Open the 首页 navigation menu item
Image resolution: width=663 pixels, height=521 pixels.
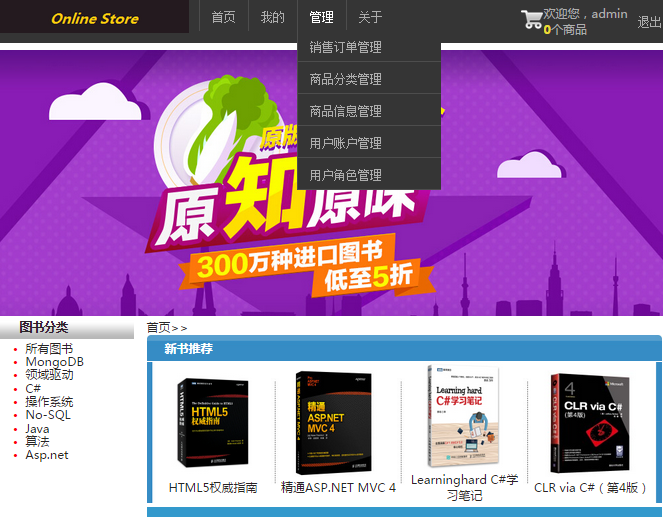coord(223,17)
